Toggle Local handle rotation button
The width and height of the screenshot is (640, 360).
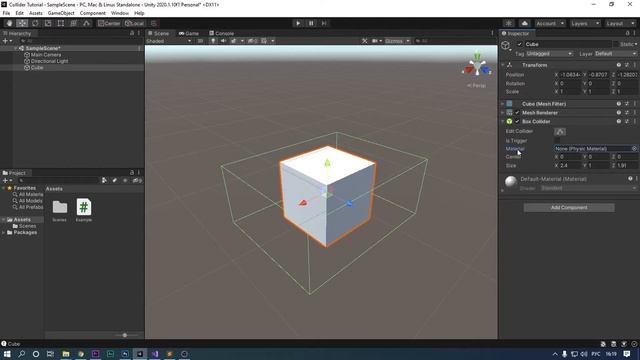point(134,23)
